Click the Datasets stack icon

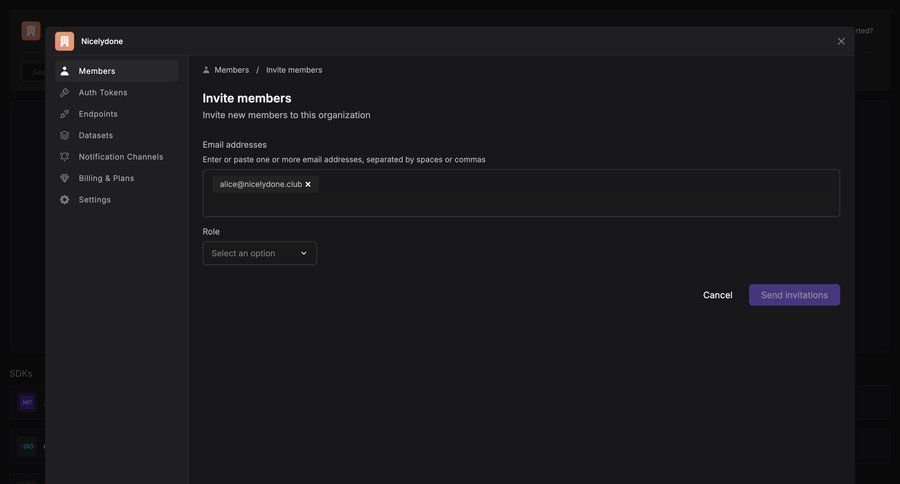(65, 135)
